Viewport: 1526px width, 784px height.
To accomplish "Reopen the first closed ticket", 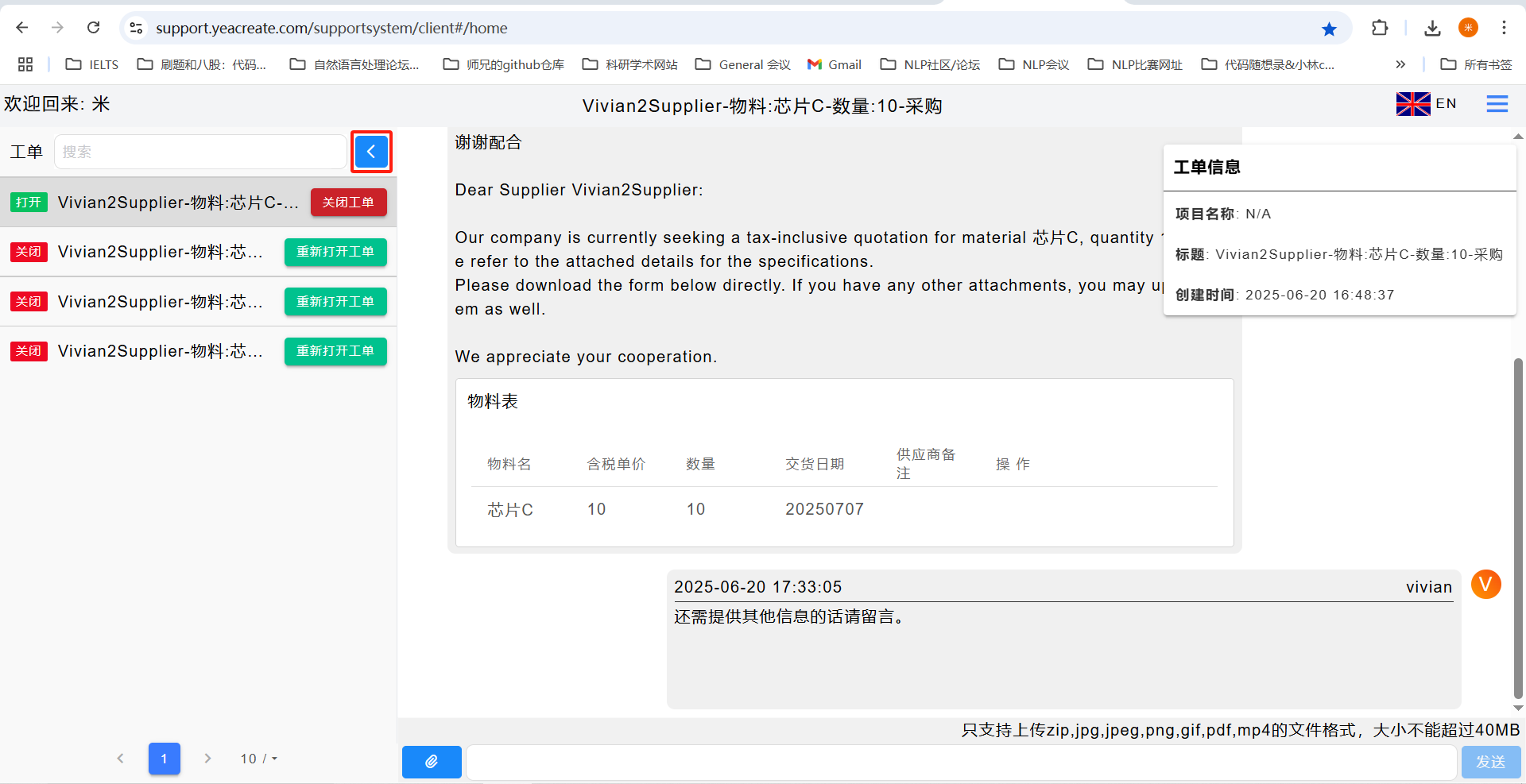I will [335, 252].
